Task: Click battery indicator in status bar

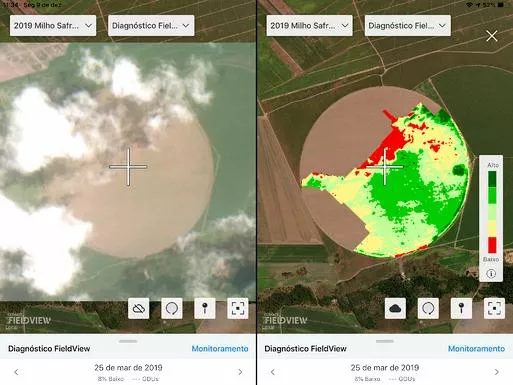Action: pos(501,5)
